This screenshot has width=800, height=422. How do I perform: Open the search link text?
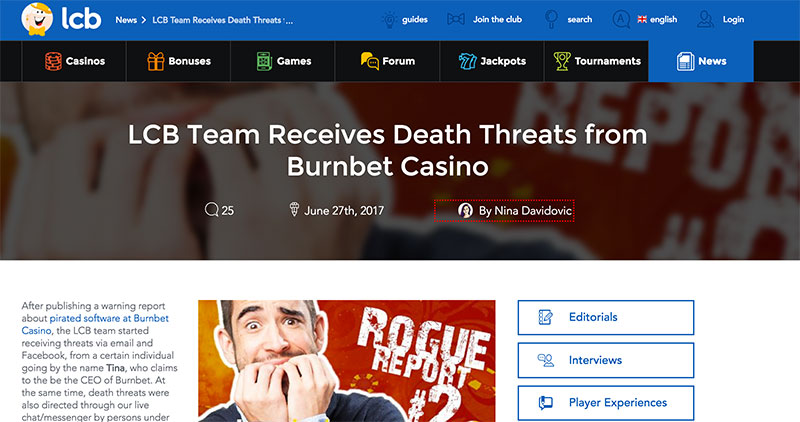point(580,19)
